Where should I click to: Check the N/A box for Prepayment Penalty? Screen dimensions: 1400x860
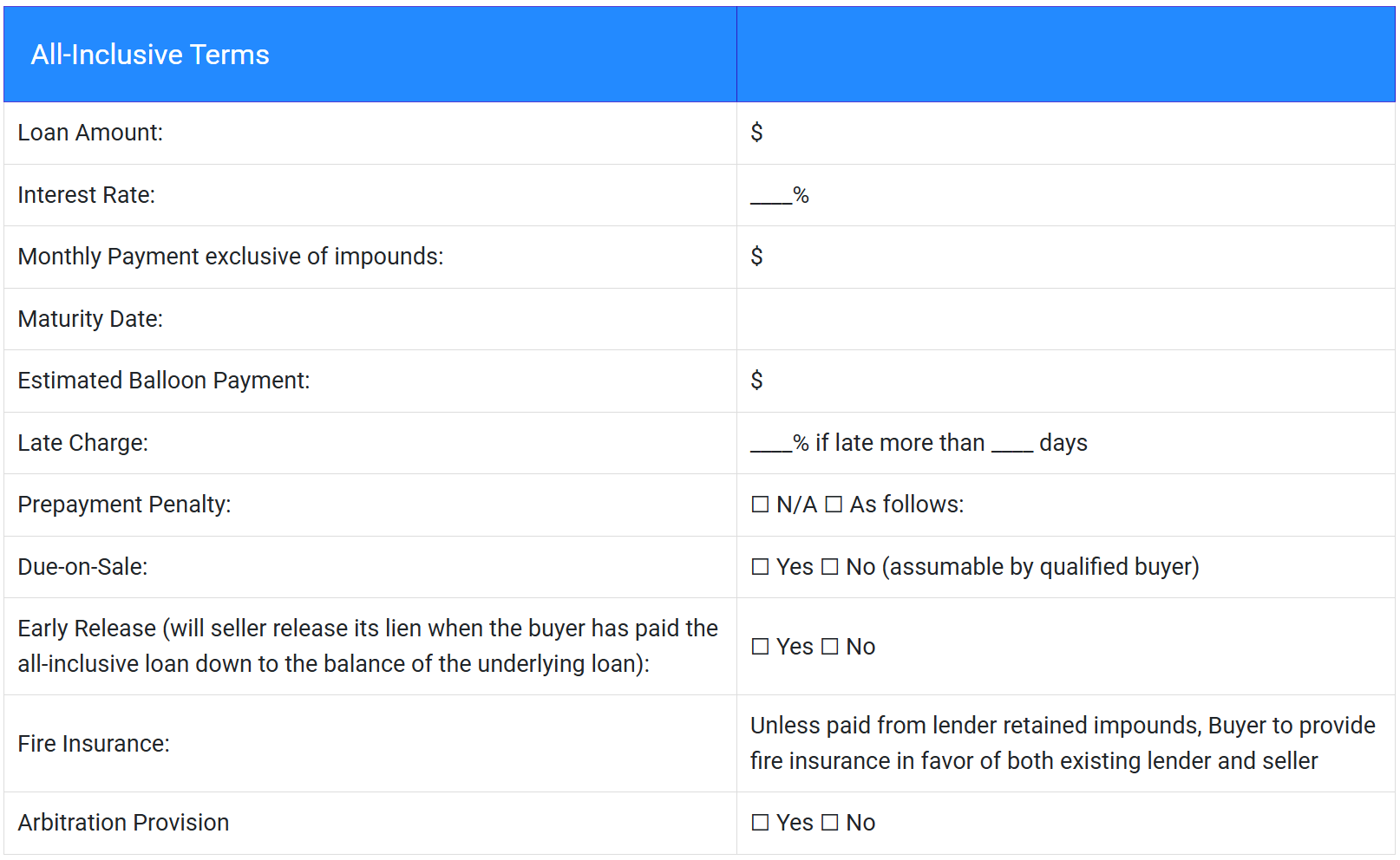pos(760,505)
